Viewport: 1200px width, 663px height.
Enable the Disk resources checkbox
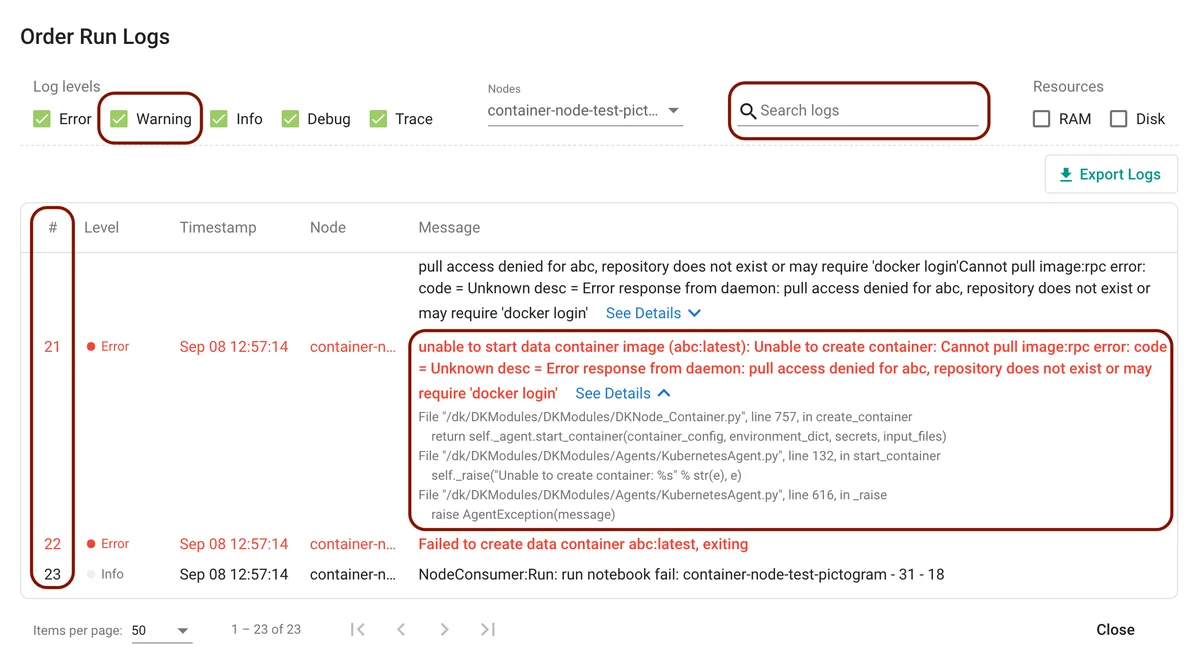(x=1118, y=119)
